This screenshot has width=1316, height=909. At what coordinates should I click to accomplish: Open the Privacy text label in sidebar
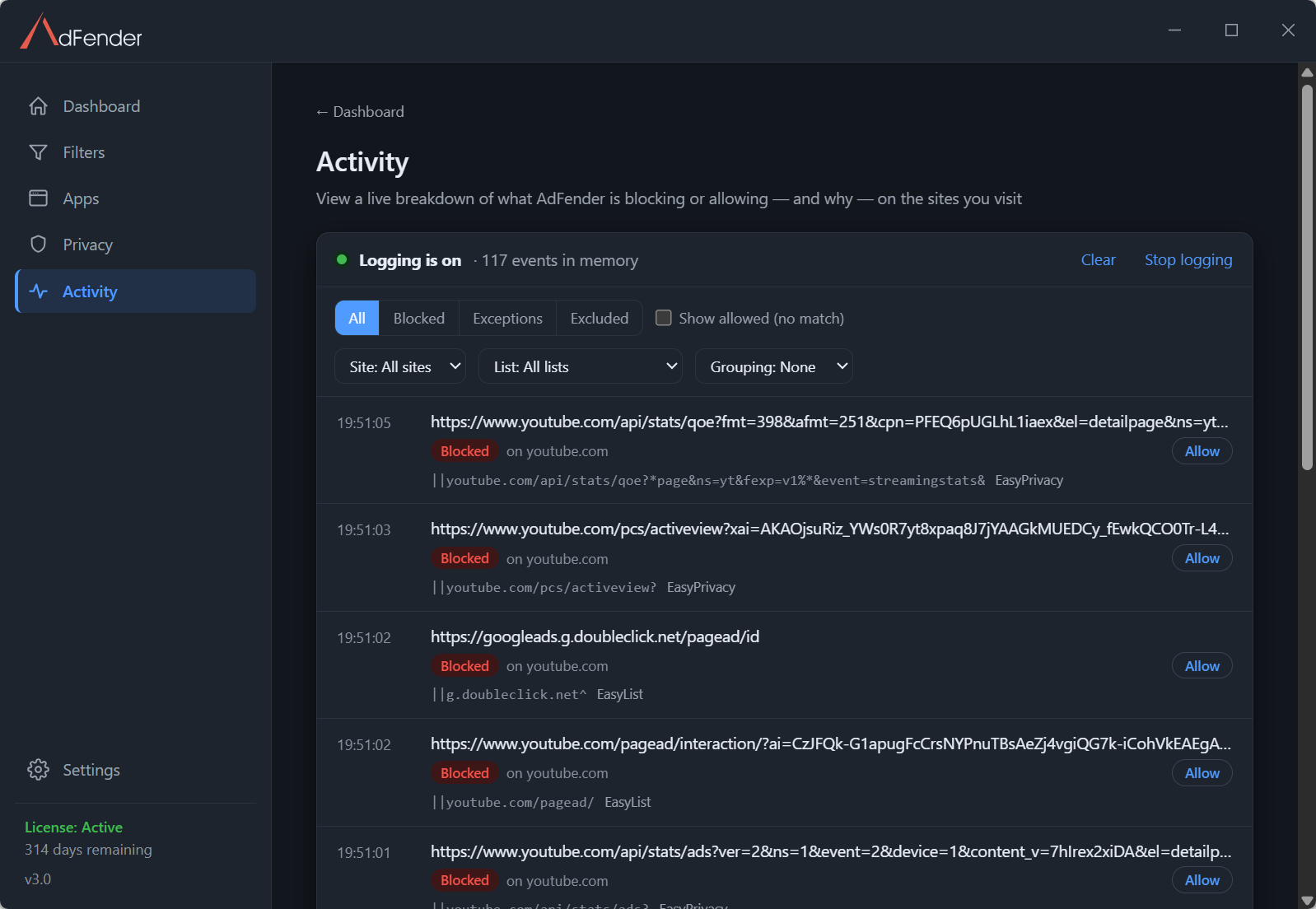coord(88,245)
